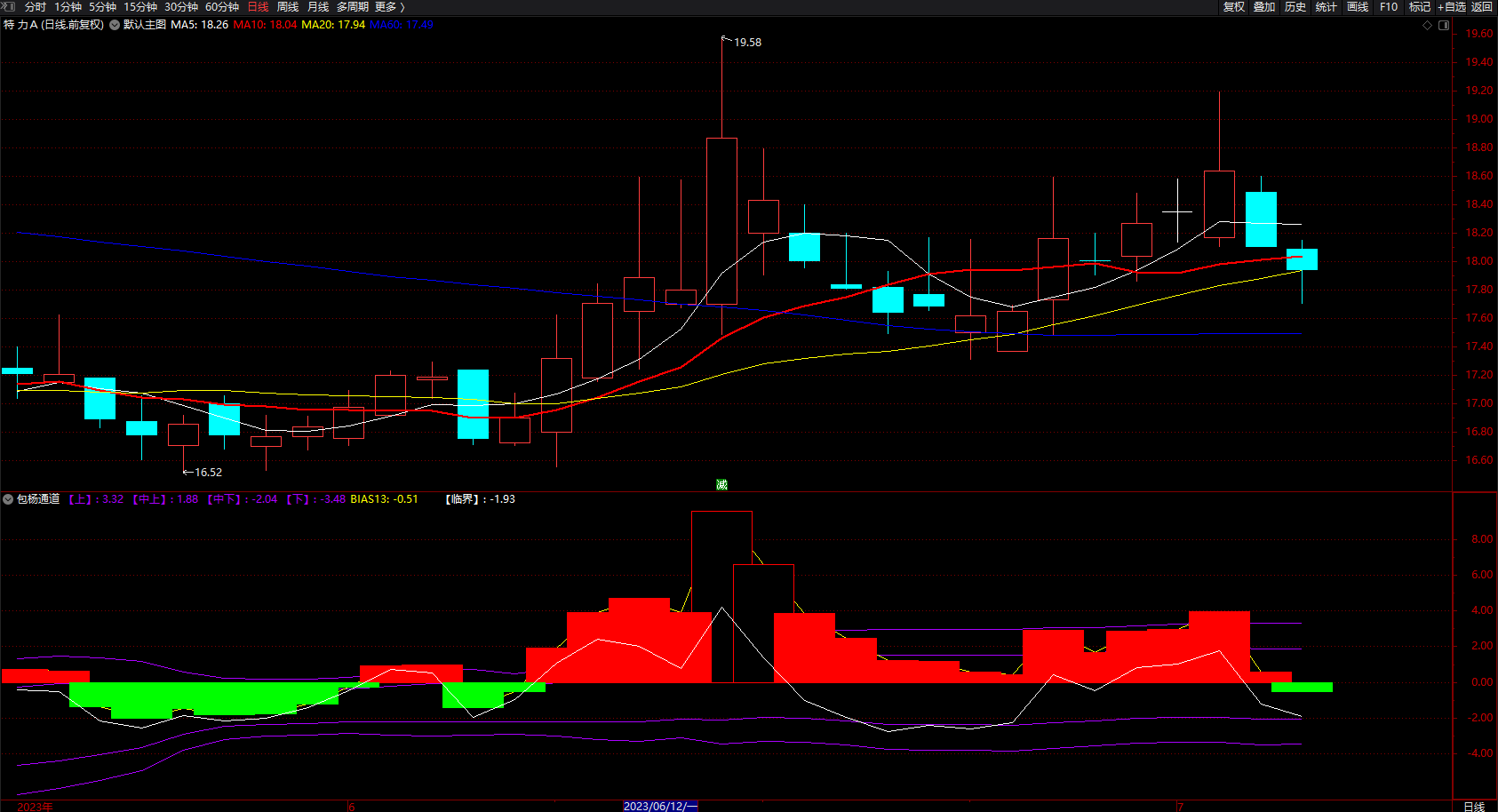Click the 【上】: 3.32 value label
This screenshot has width=1498, height=812.
point(96,499)
